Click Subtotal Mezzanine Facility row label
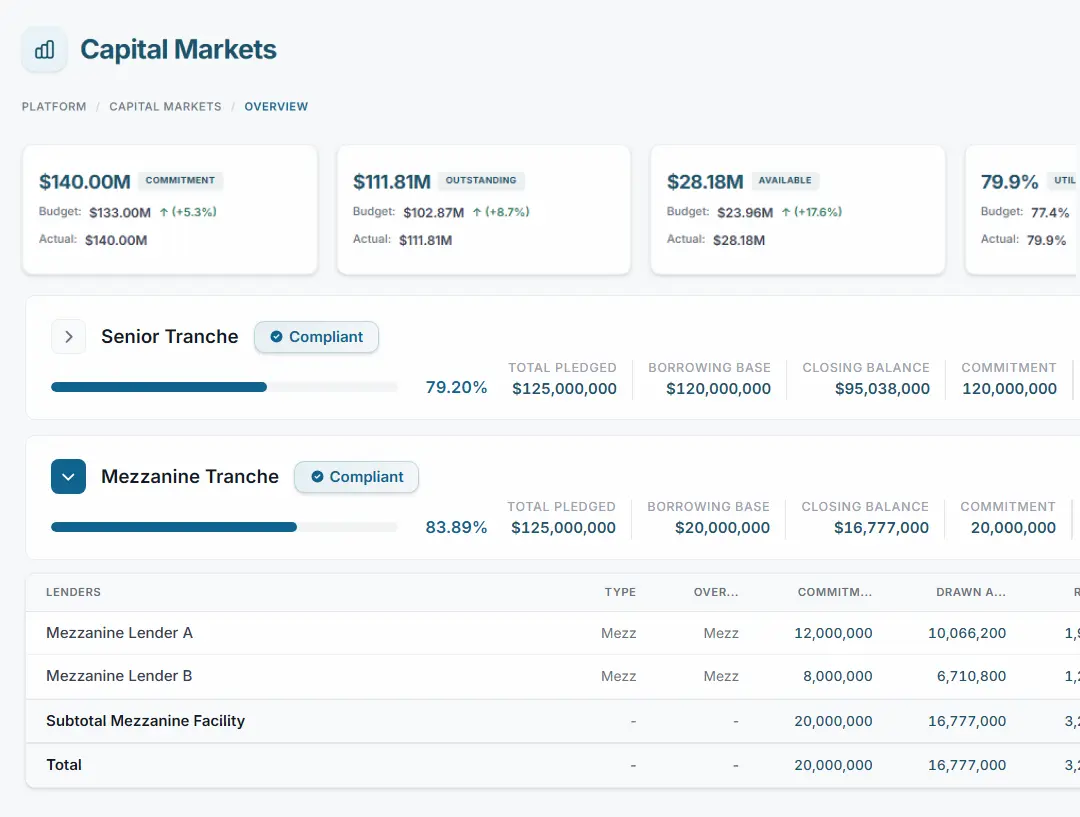The width and height of the screenshot is (1080, 817). (145, 721)
